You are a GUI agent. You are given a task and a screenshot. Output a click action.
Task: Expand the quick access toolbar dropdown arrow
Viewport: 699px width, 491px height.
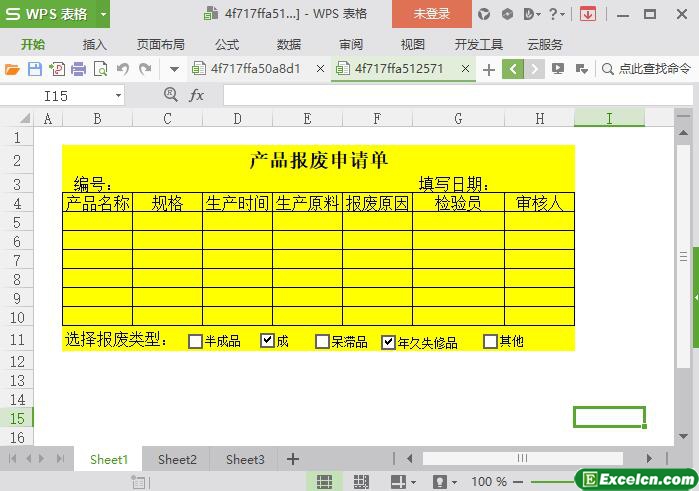pyautogui.click(x=174, y=69)
